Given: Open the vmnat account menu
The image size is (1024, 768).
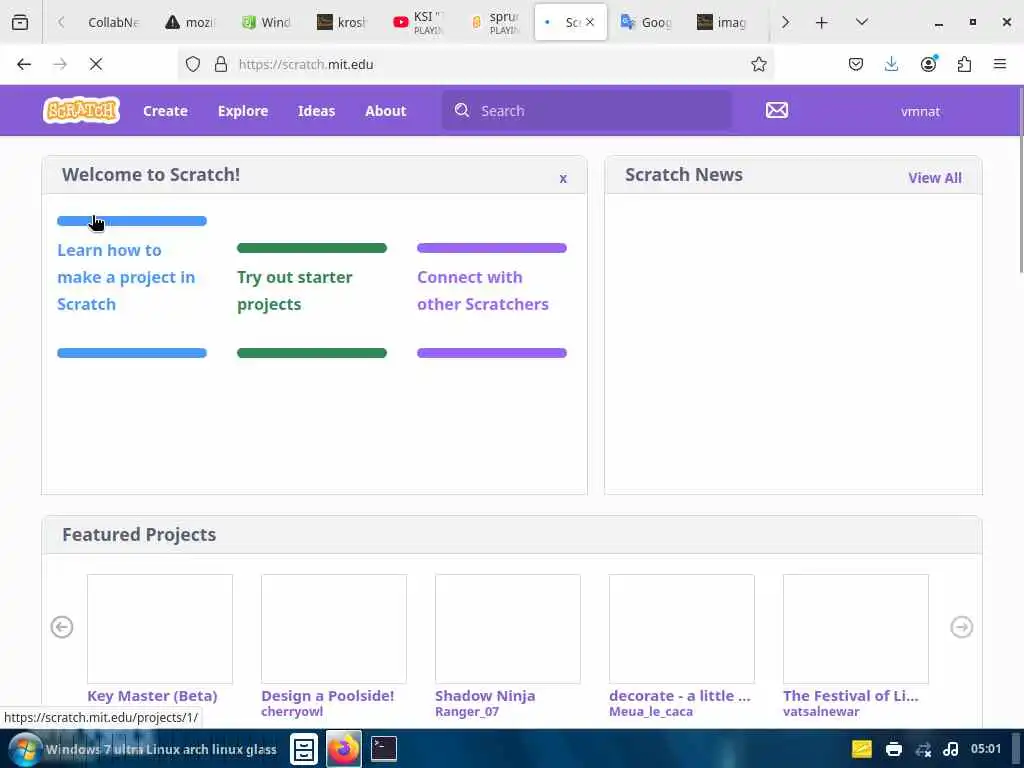Looking at the screenshot, I should tap(920, 111).
